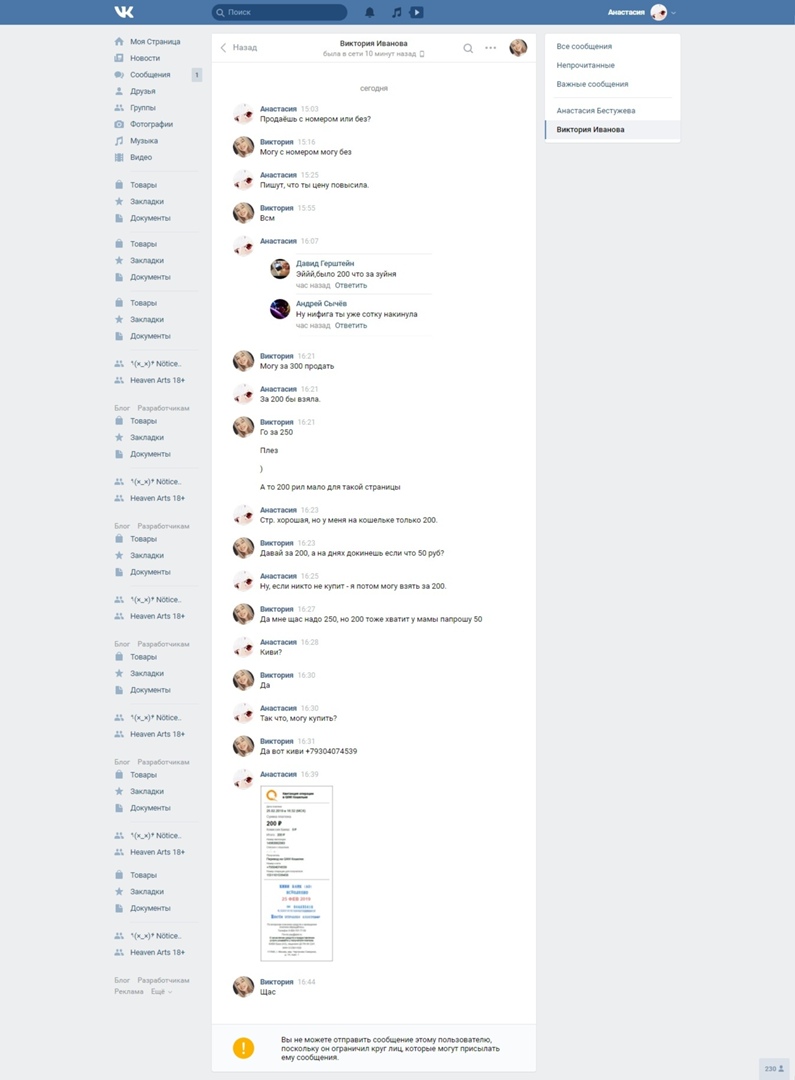Viewport: 795px width, 1080px height.
Task: Open the three-dots conversation actions menu
Action: click(491, 48)
